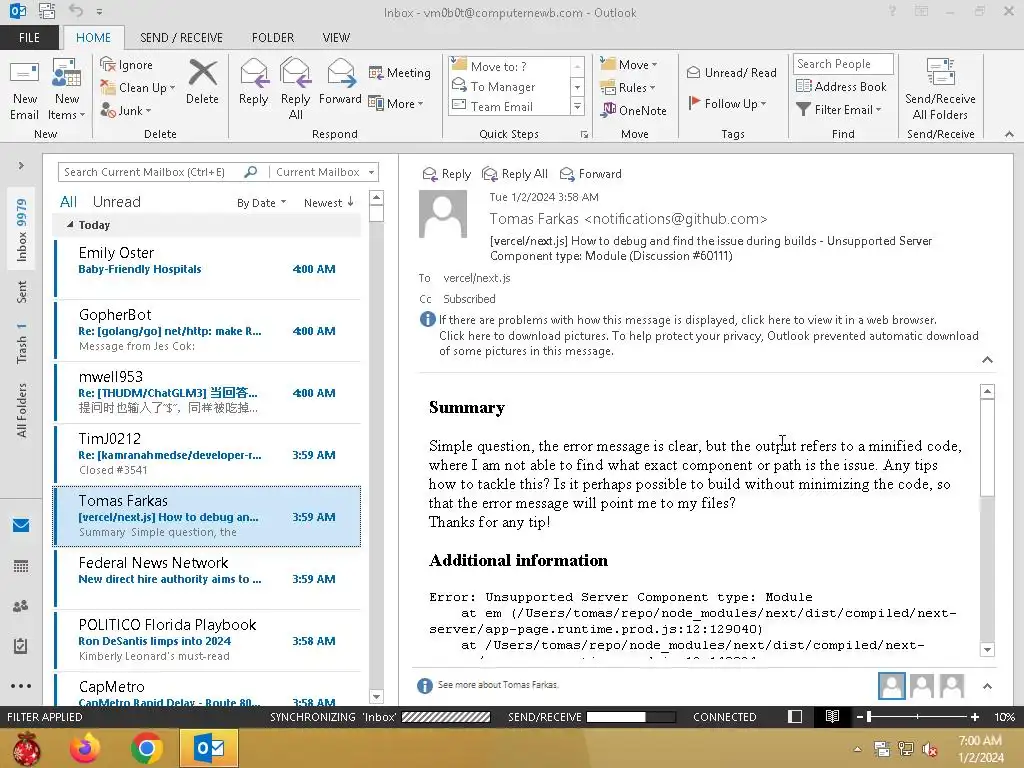Switch to People view

21,606
